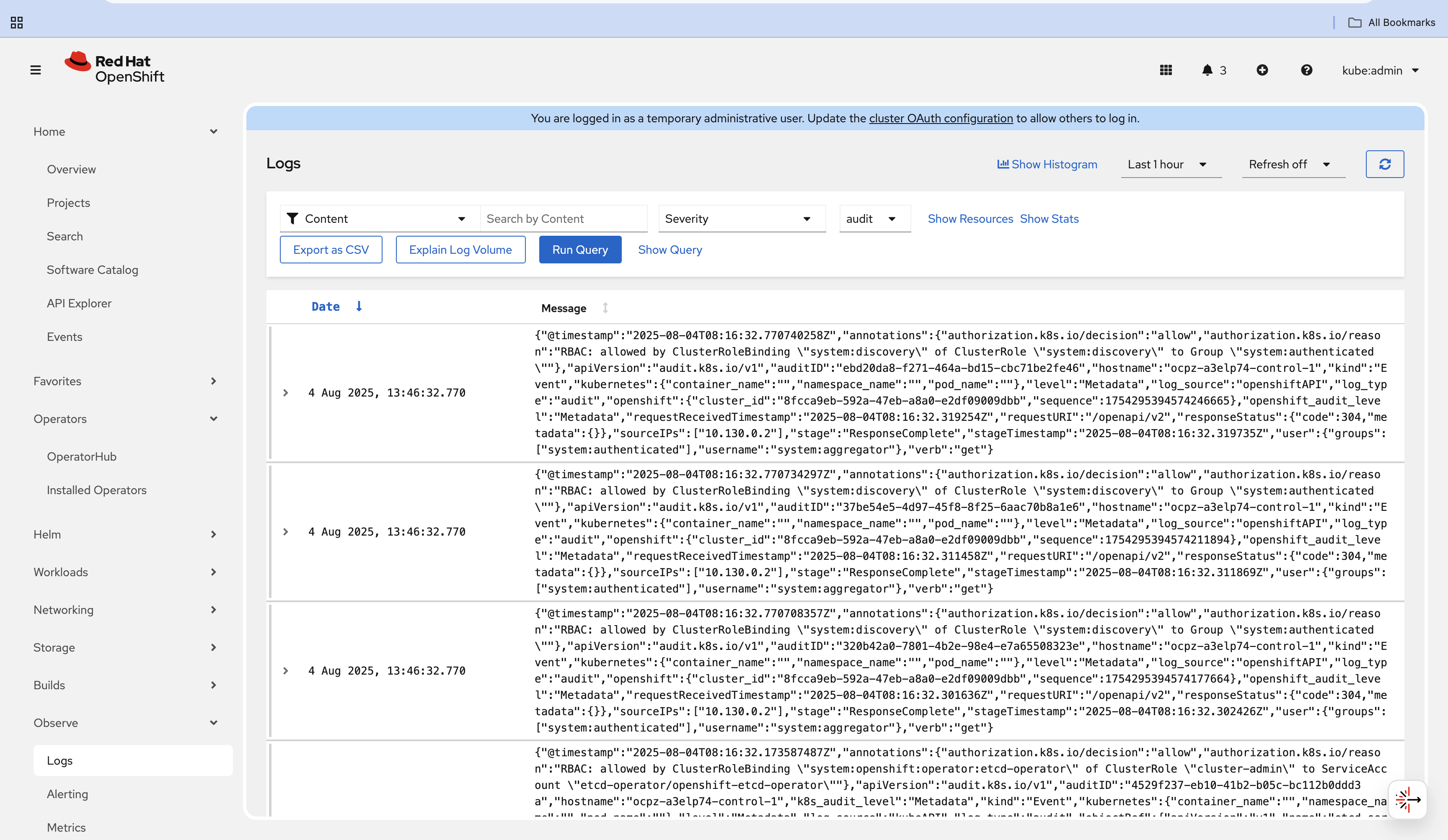Image resolution: width=1448 pixels, height=840 pixels.
Task: Open the Severity filter dropdown
Action: click(x=741, y=219)
